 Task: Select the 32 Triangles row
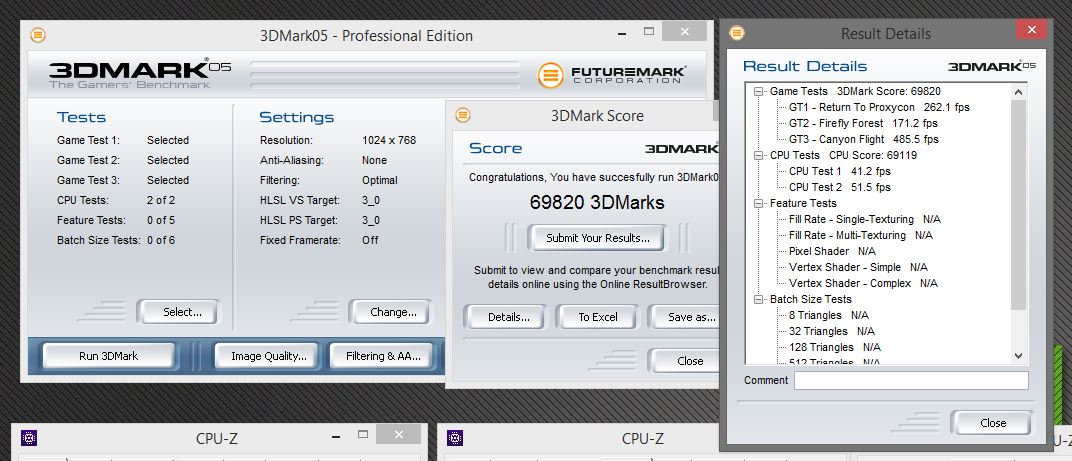pyautogui.click(x=831, y=331)
